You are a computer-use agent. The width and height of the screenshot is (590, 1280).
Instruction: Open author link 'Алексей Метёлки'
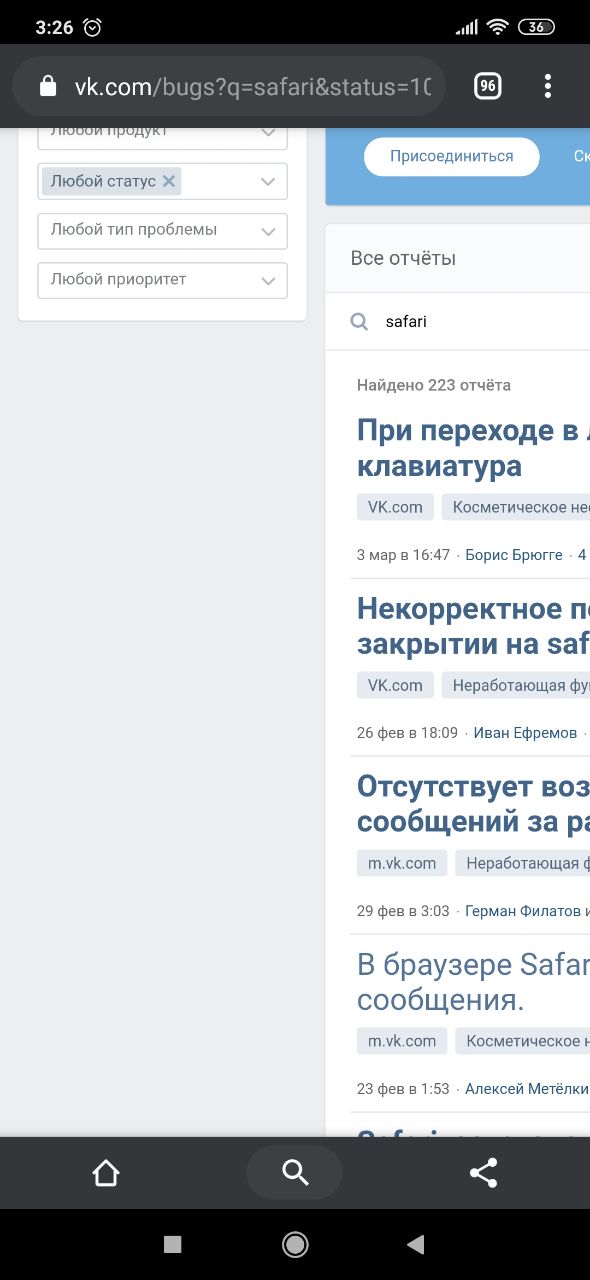point(527,1089)
